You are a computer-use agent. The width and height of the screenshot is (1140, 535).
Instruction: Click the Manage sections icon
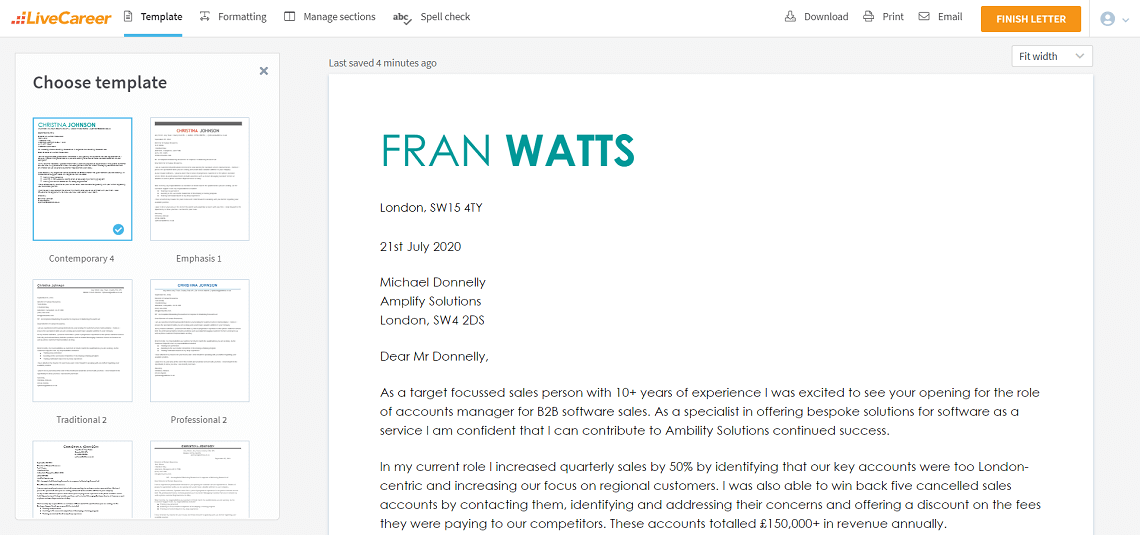pos(290,17)
